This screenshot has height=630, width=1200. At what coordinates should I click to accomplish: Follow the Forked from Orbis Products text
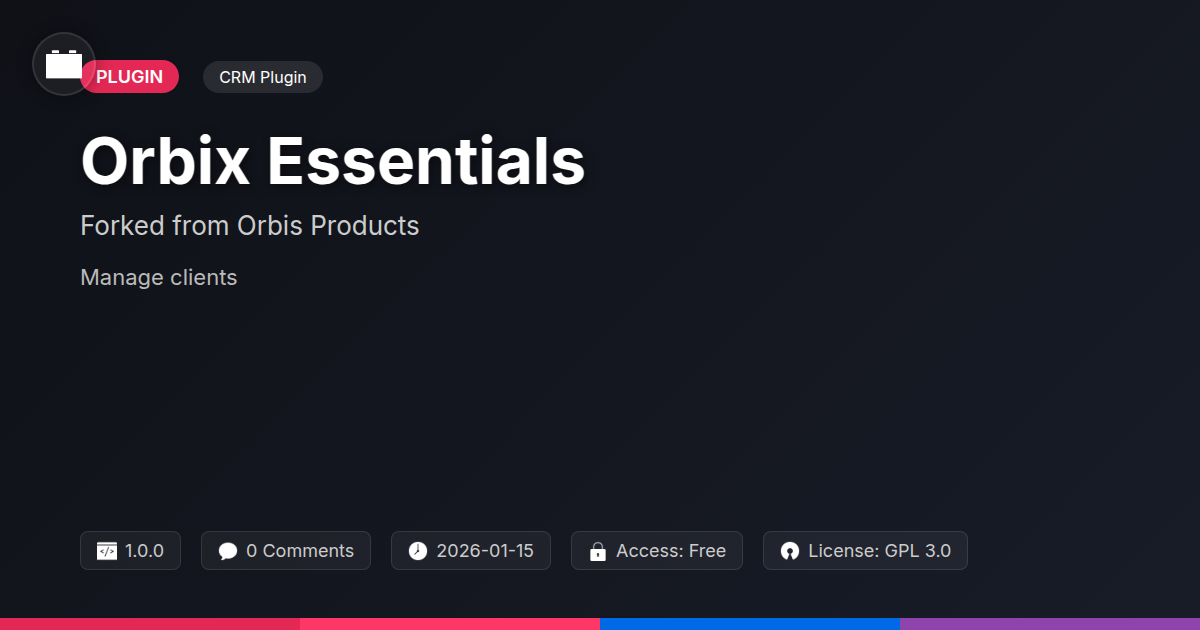250,226
